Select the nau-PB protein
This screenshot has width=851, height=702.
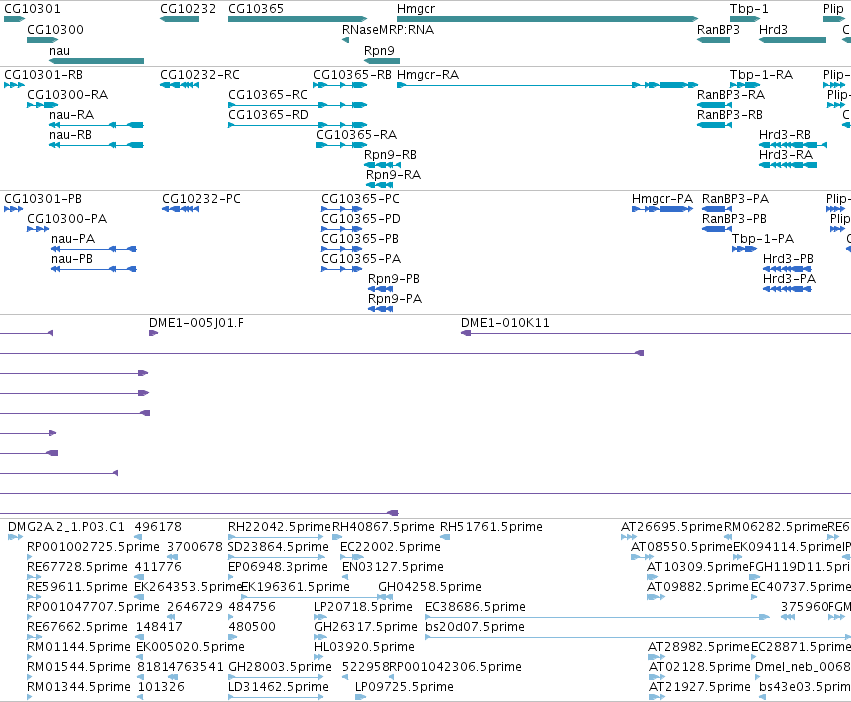(x=93, y=269)
